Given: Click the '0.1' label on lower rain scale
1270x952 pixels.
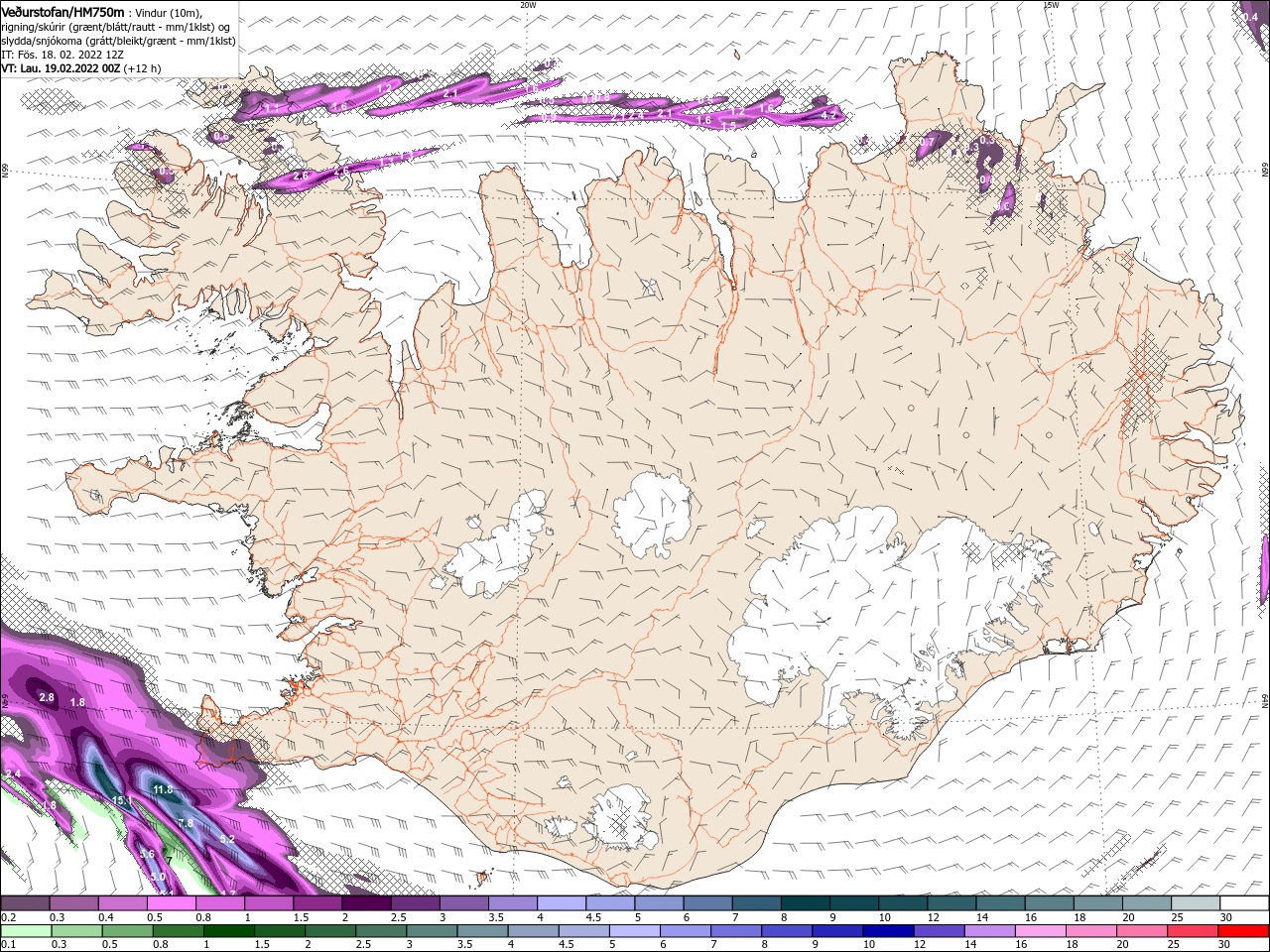Looking at the screenshot, I should point(8,945).
